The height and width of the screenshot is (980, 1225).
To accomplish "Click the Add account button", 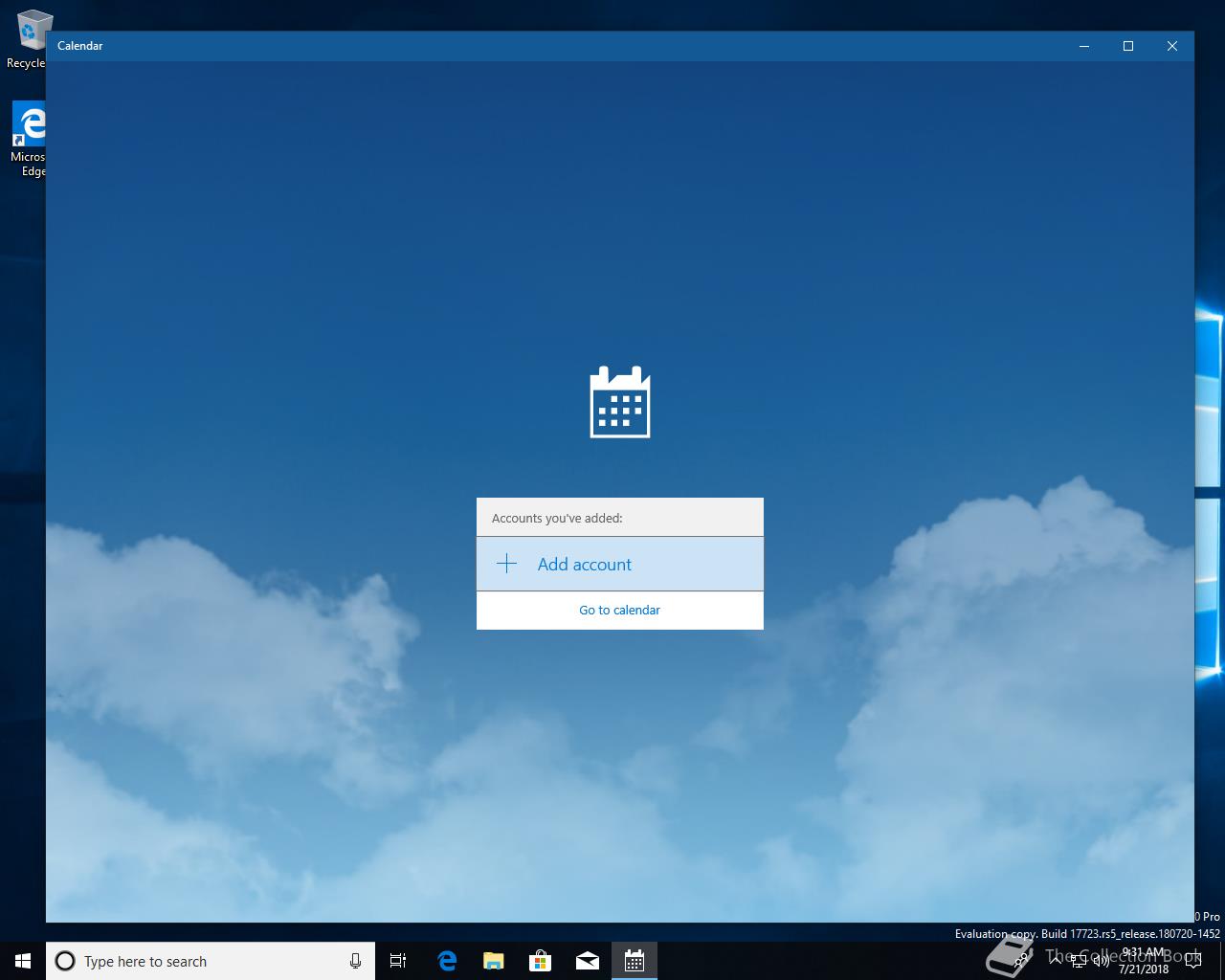I will (619, 564).
